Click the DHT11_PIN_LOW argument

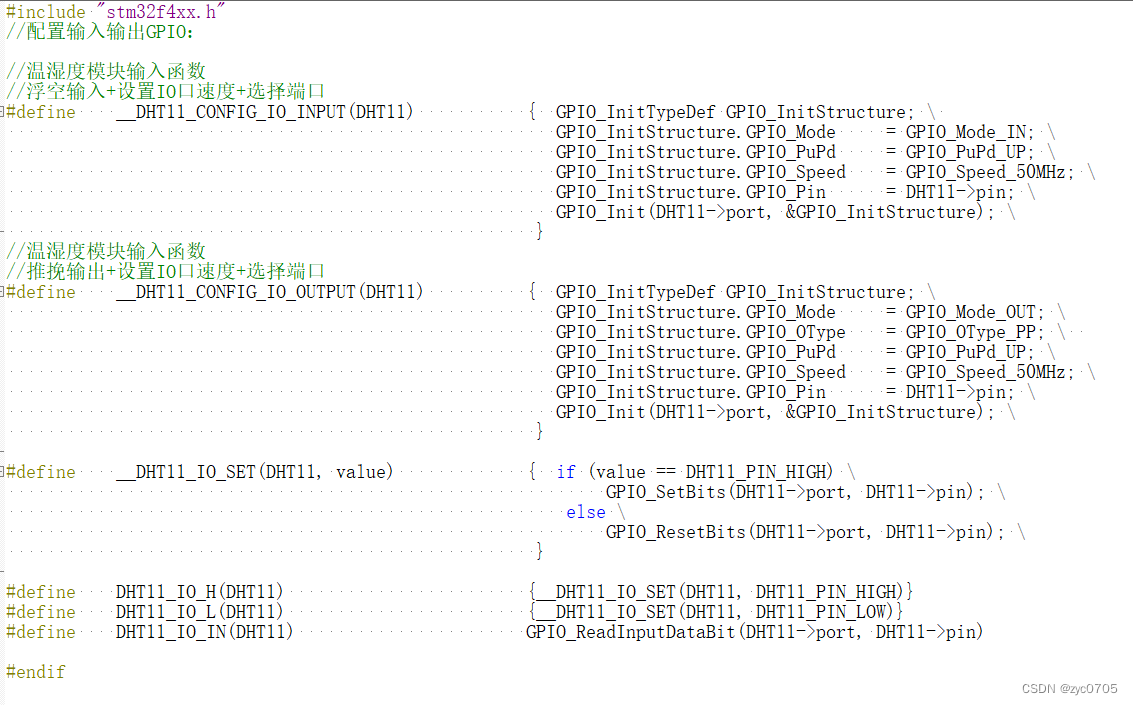(820, 612)
